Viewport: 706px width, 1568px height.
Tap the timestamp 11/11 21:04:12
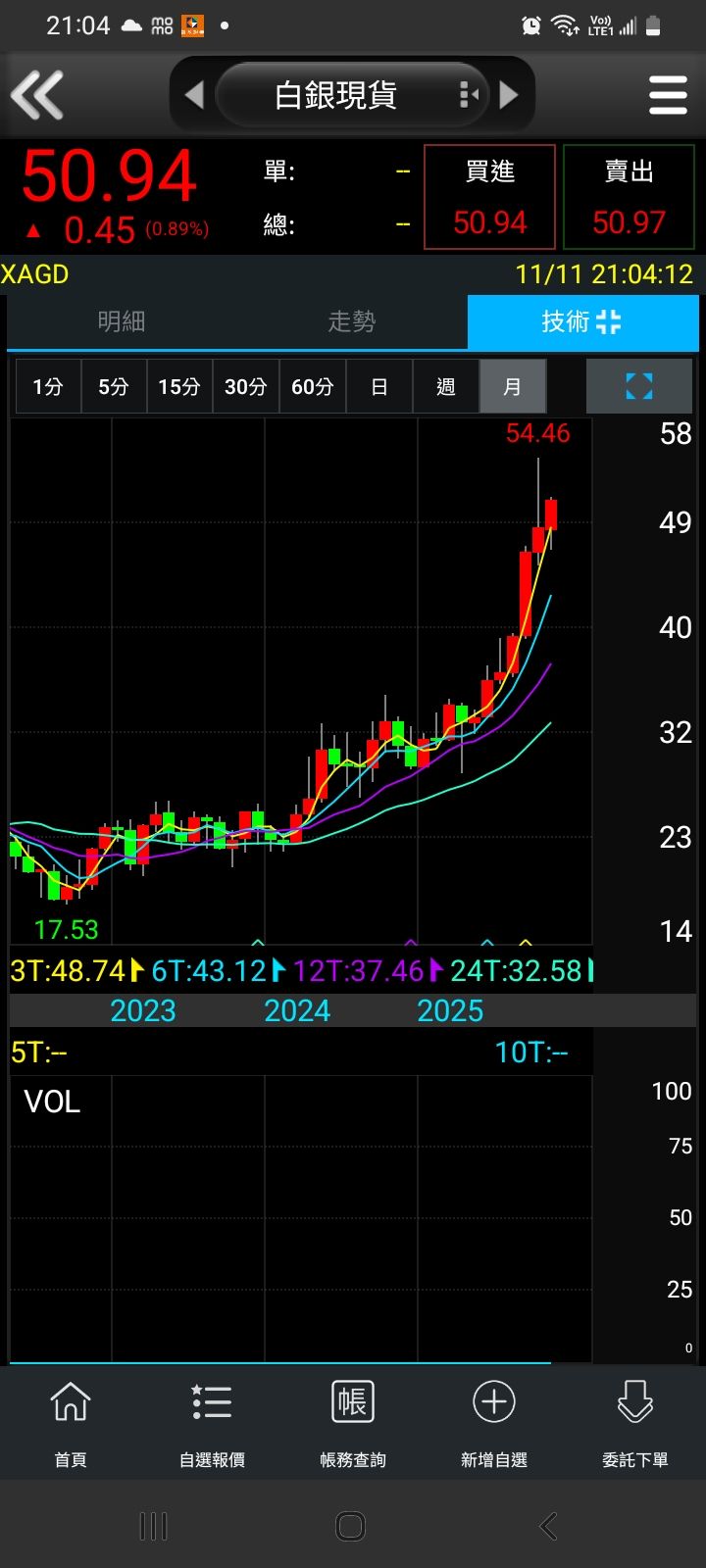pyautogui.click(x=604, y=274)
